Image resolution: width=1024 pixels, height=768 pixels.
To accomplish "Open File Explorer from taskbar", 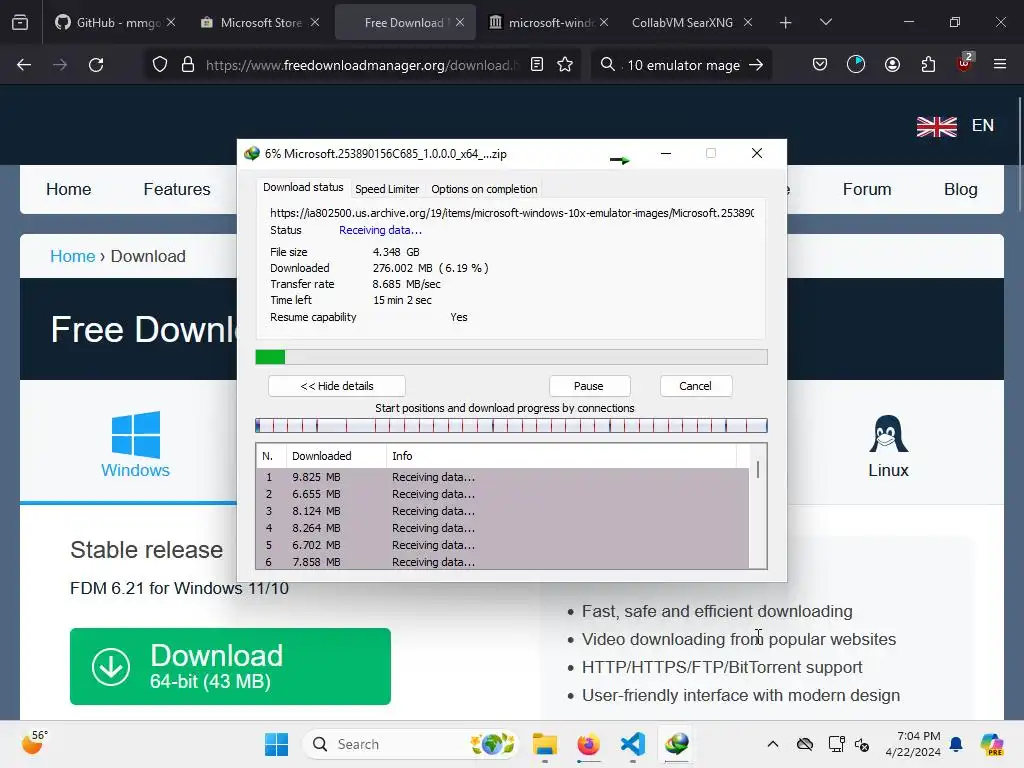I will pos(545,744).
